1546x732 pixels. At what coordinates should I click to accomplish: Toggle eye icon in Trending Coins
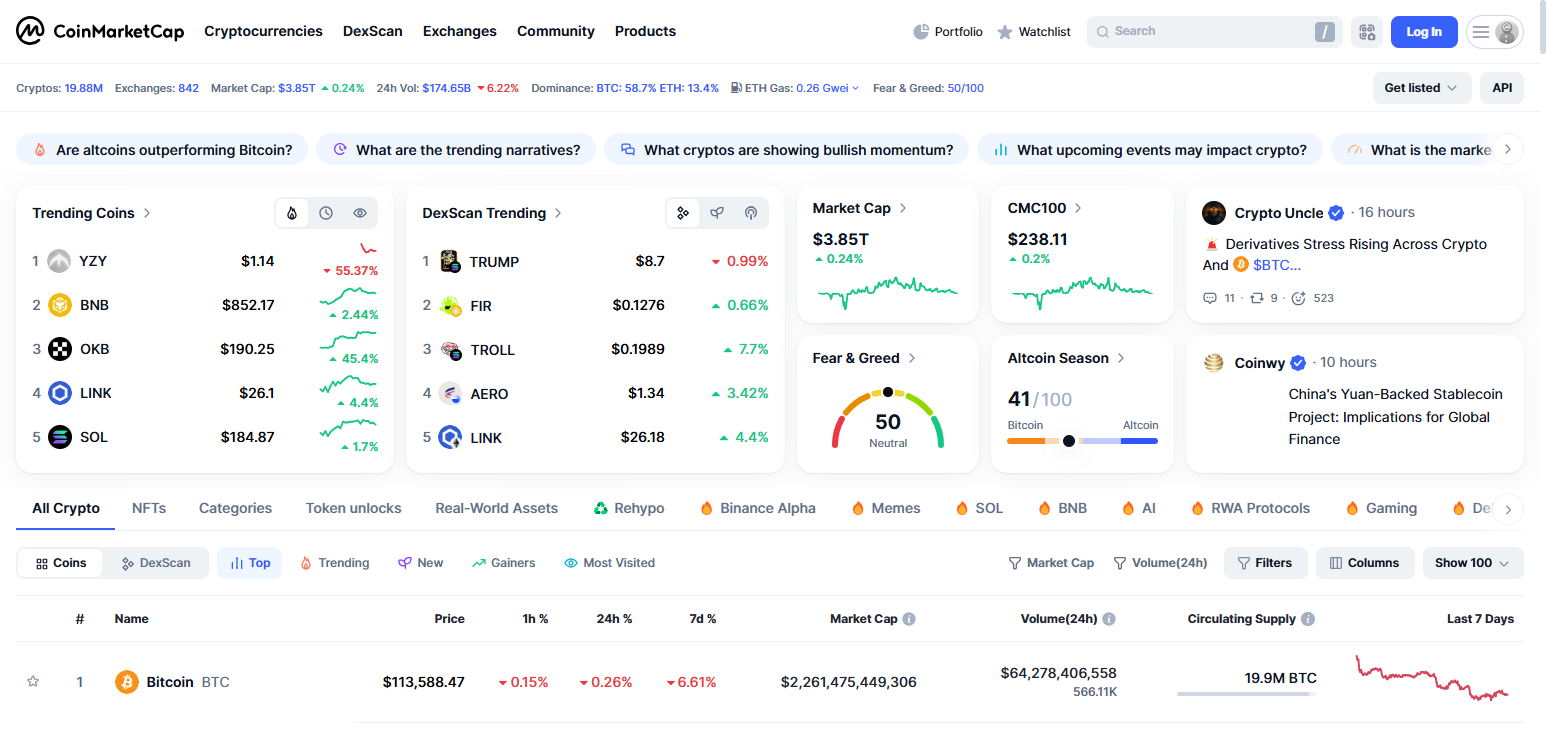pos(360,213)
